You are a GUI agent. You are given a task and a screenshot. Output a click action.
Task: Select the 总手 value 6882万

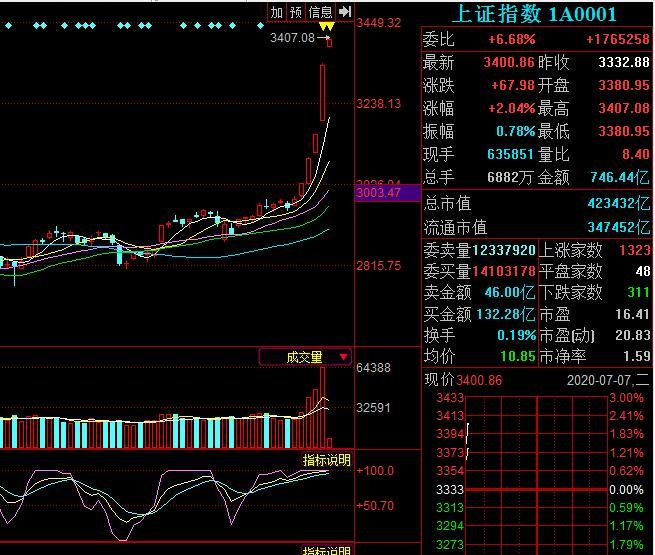click(510, 177)
